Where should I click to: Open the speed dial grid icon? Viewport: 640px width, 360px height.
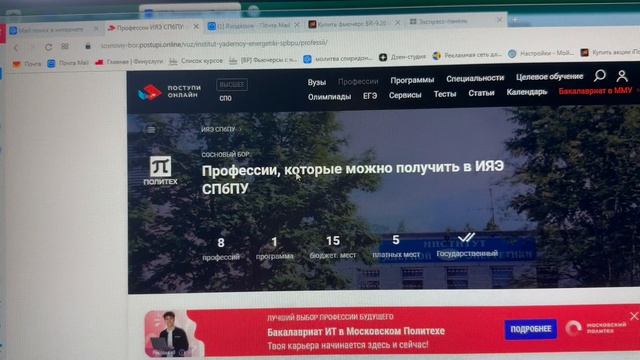[x=65, y=47]
